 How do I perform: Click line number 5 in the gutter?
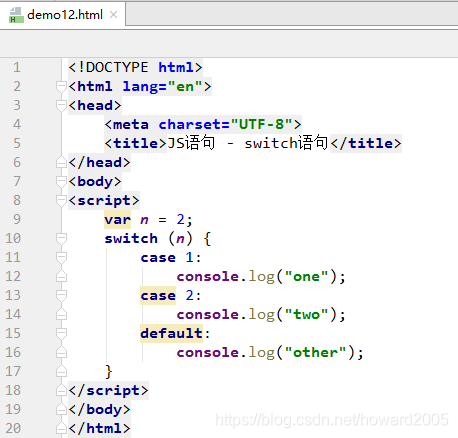pyautogui.click(x=17, y=144)
